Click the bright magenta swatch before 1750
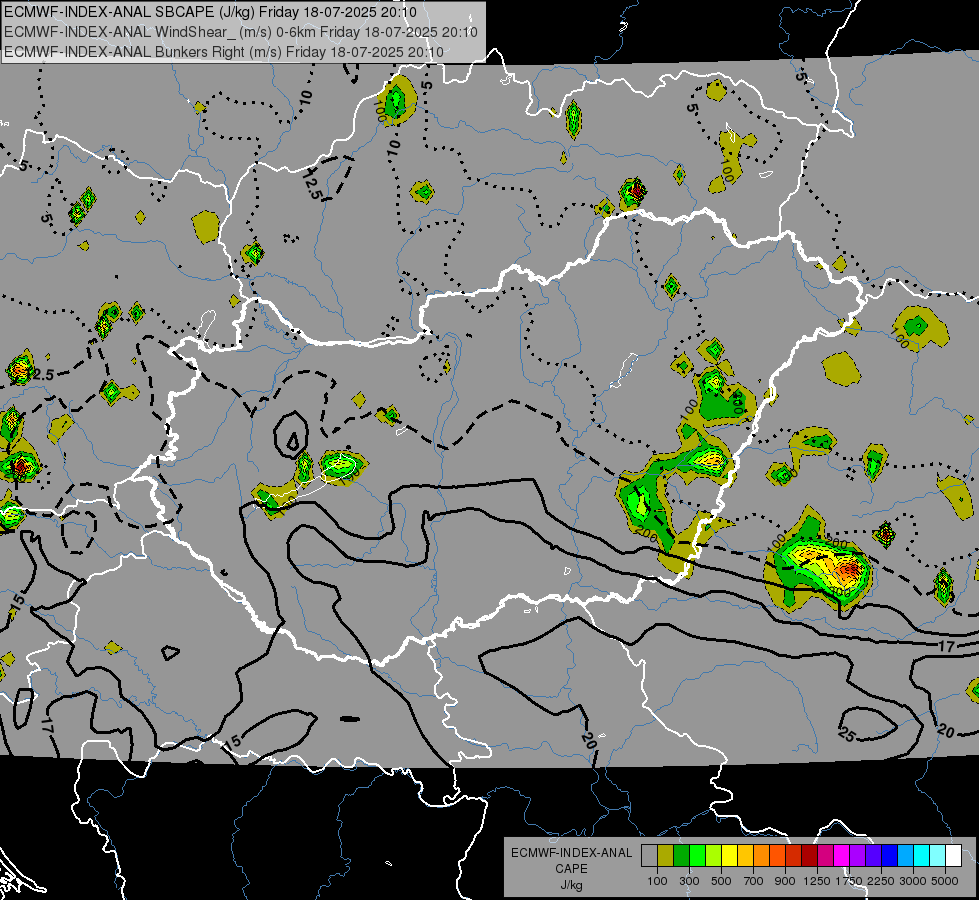 (842, 856)
